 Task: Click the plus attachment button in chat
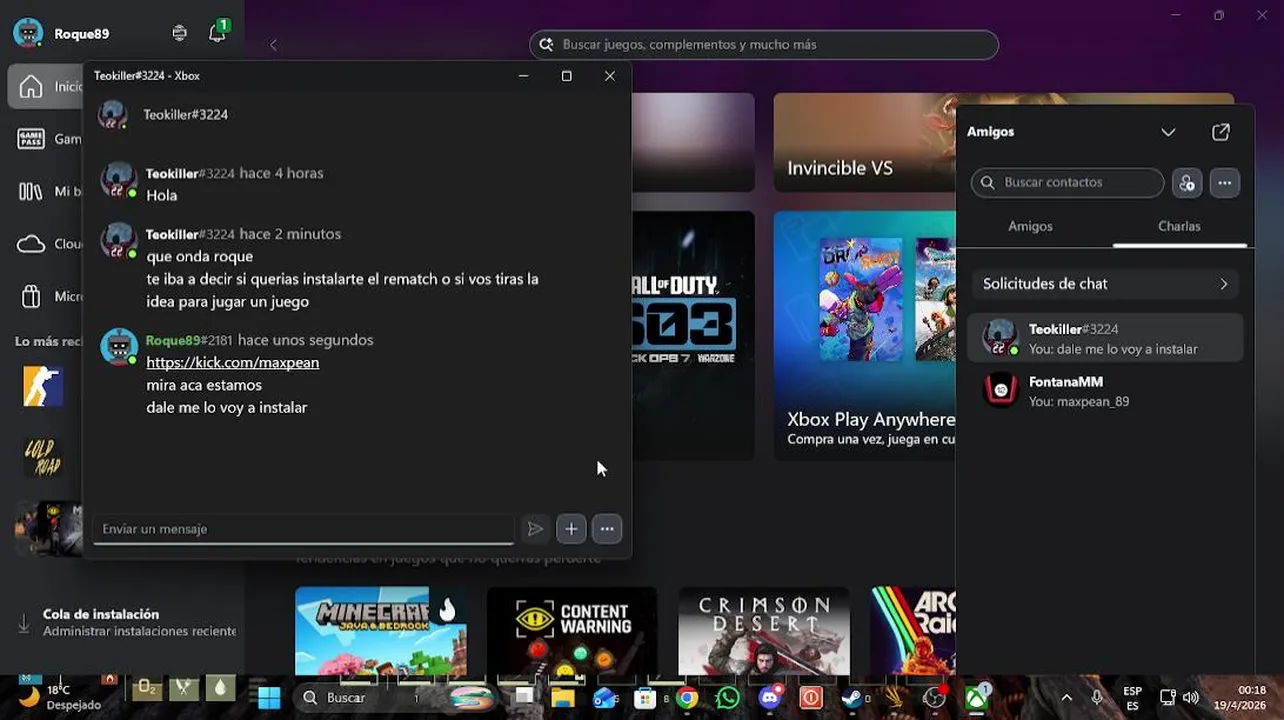pyautogui.click(x=571, y=529)
